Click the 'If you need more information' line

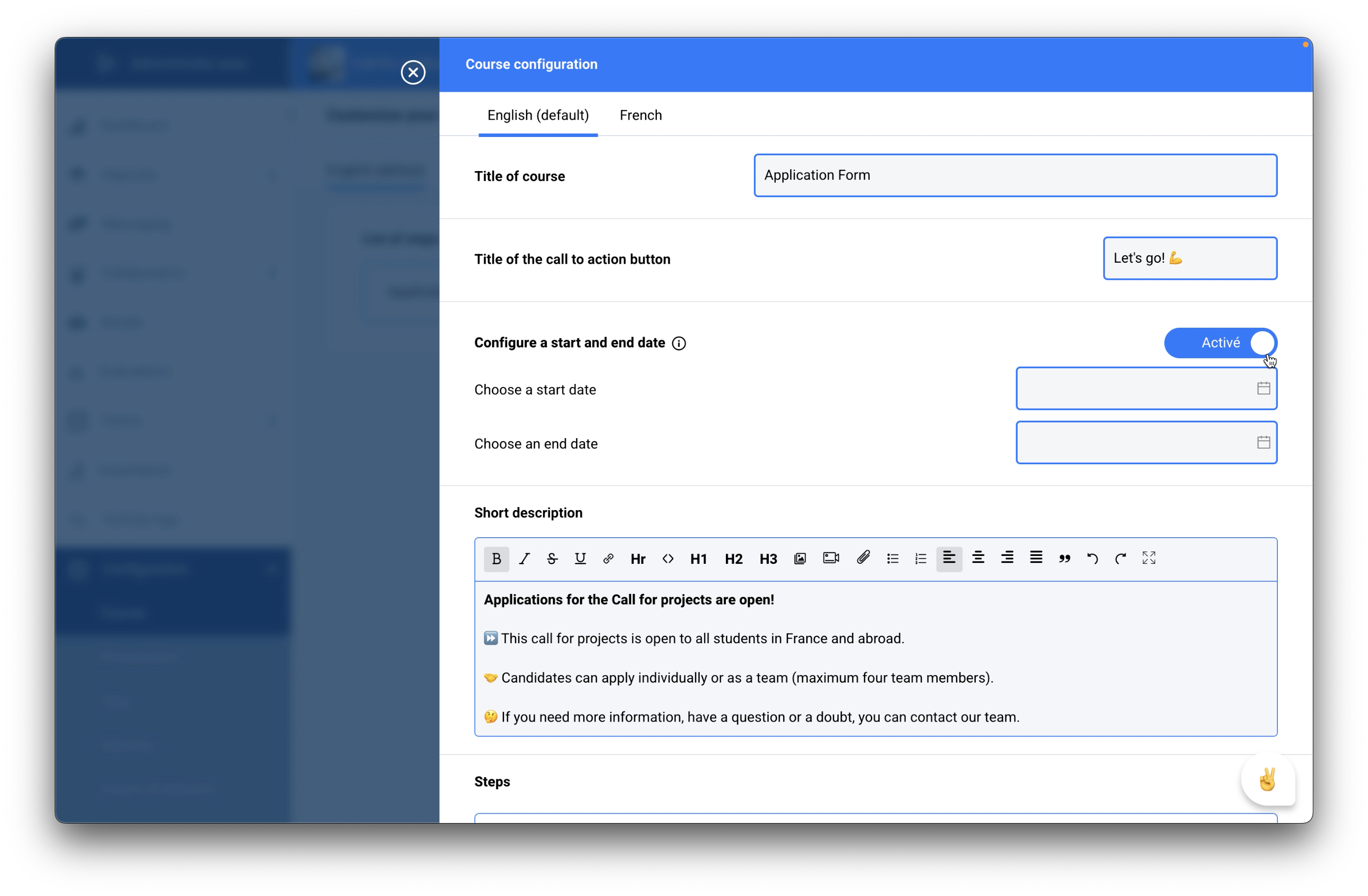point(752,717)
